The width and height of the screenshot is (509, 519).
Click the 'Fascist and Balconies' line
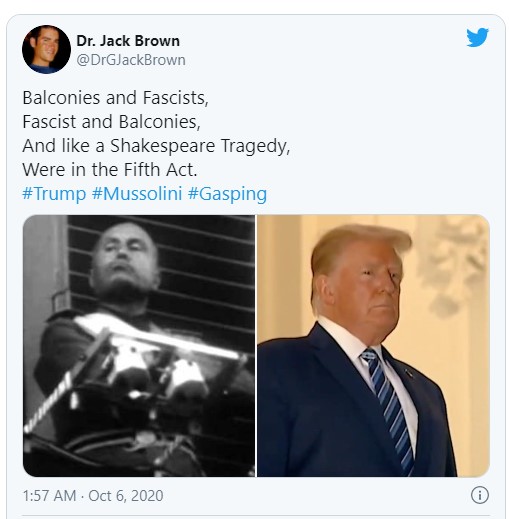(x=111, y=122)
